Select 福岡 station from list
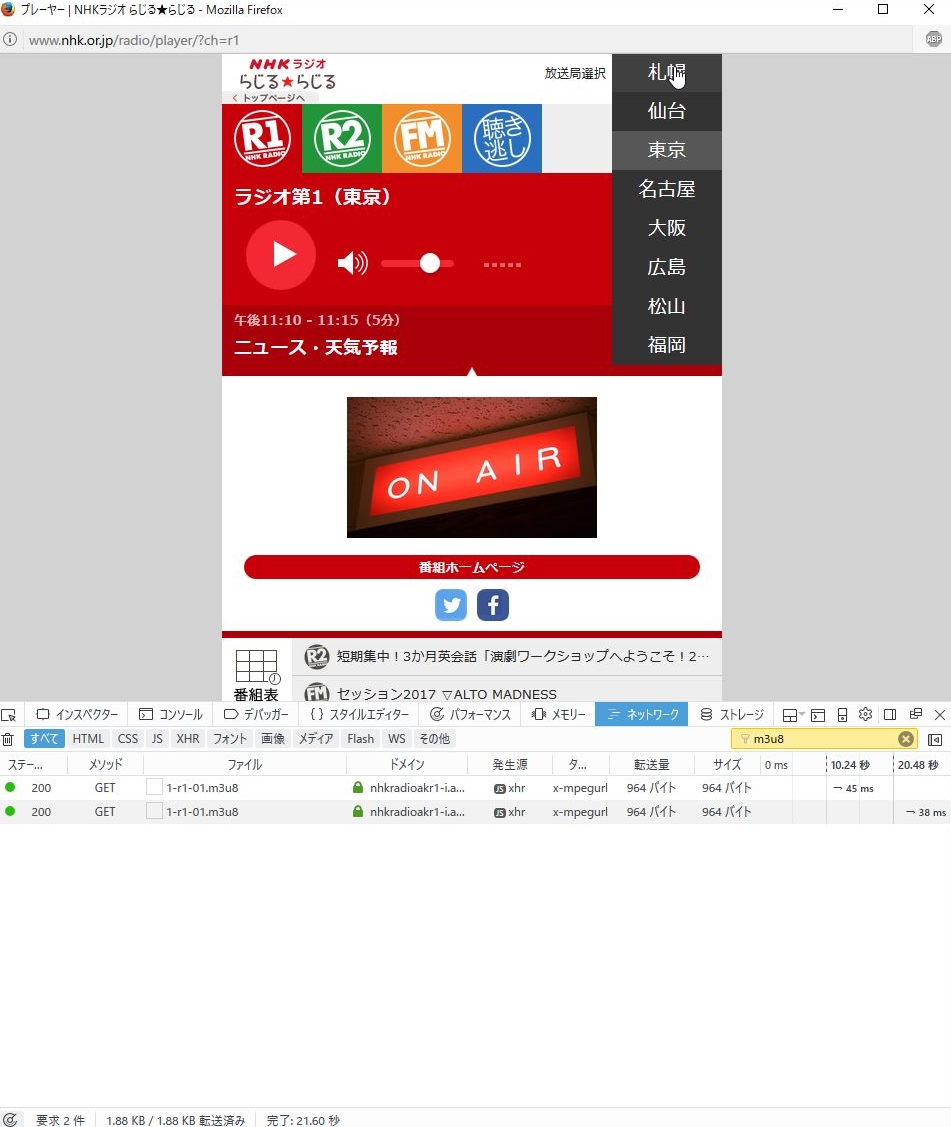 667,346
